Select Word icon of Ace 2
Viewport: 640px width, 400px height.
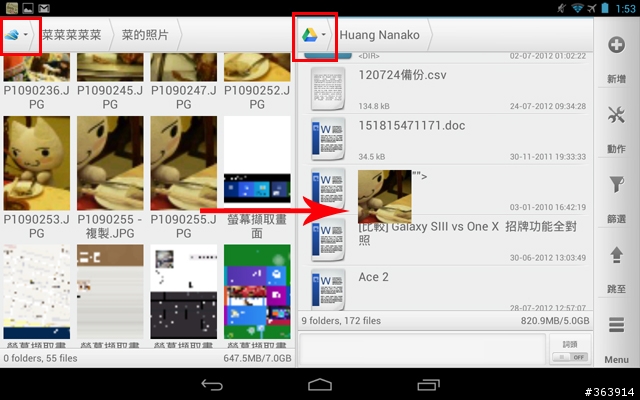(328, 290)
